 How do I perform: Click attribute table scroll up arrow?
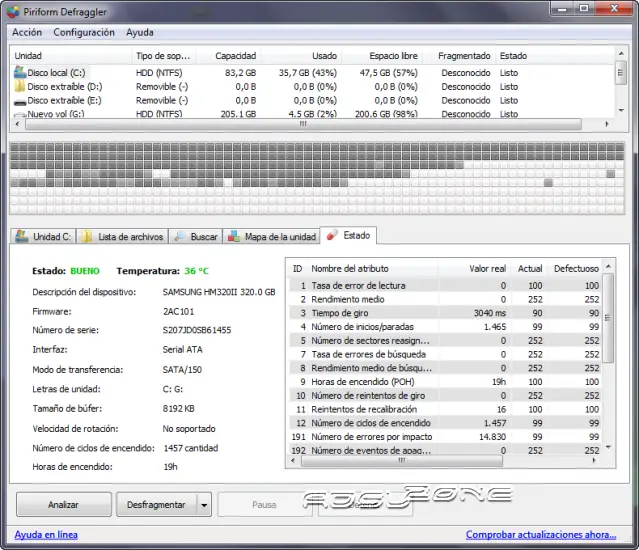608,266
